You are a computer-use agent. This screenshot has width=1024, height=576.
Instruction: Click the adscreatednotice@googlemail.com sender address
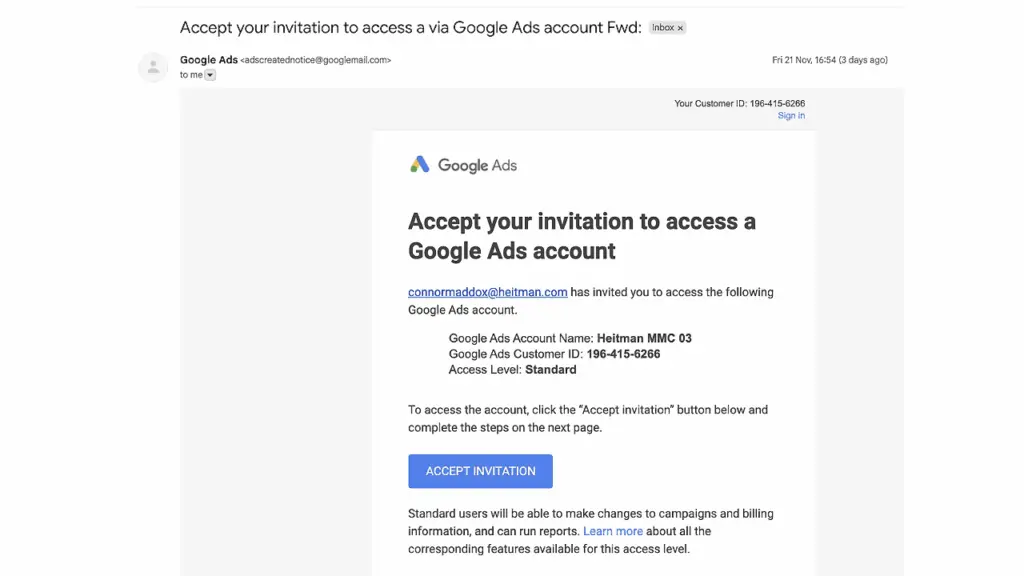(316, 60)
